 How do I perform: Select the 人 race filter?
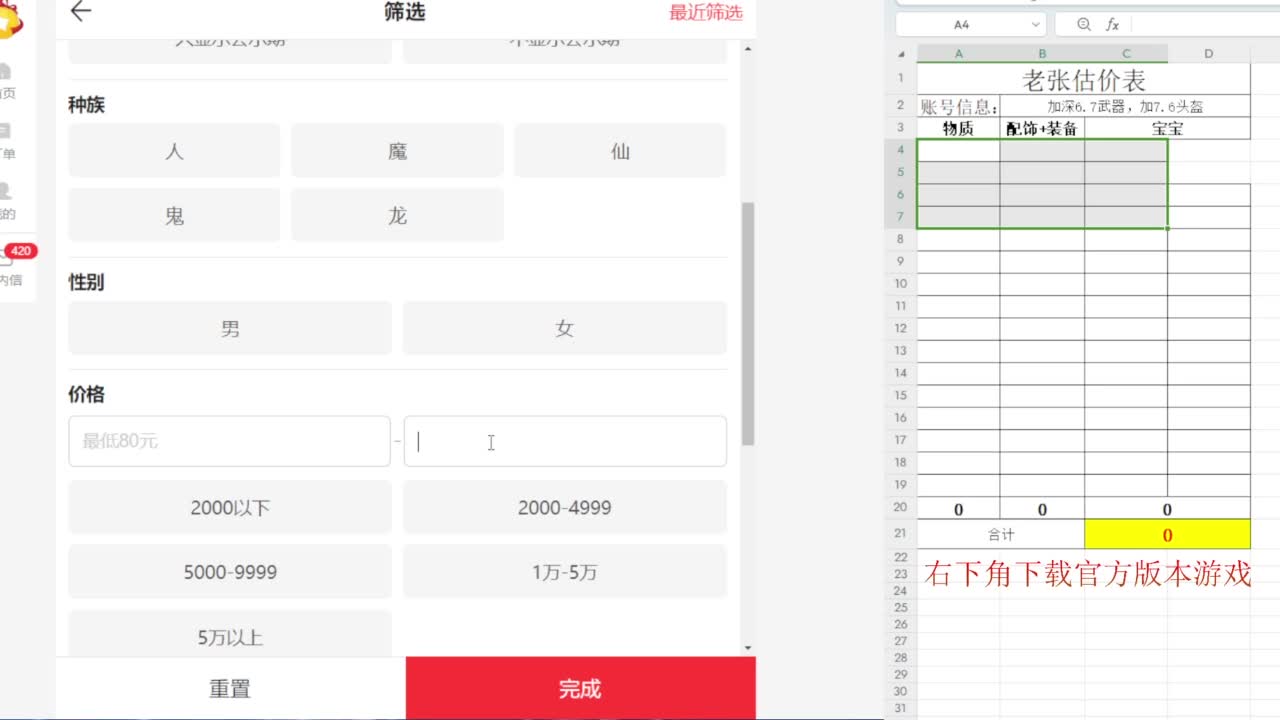point(174,151)
